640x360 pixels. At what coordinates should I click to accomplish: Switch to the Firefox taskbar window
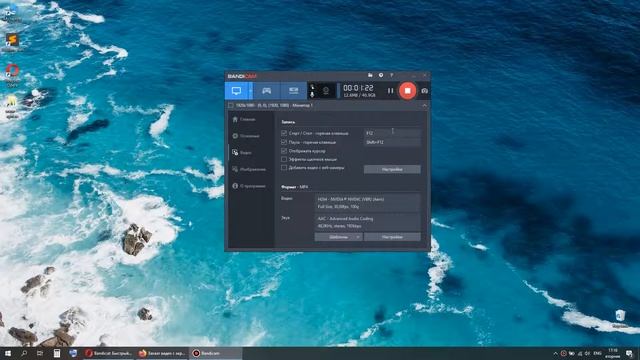(162, 353)
